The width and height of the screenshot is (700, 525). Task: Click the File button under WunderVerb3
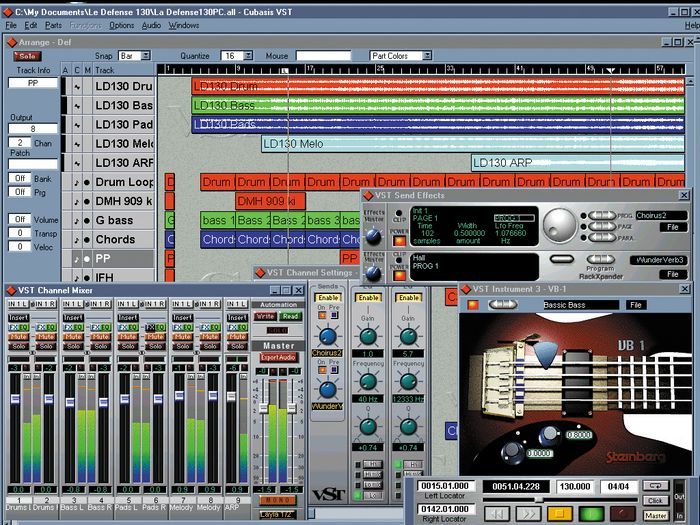(x=672, y=275)
